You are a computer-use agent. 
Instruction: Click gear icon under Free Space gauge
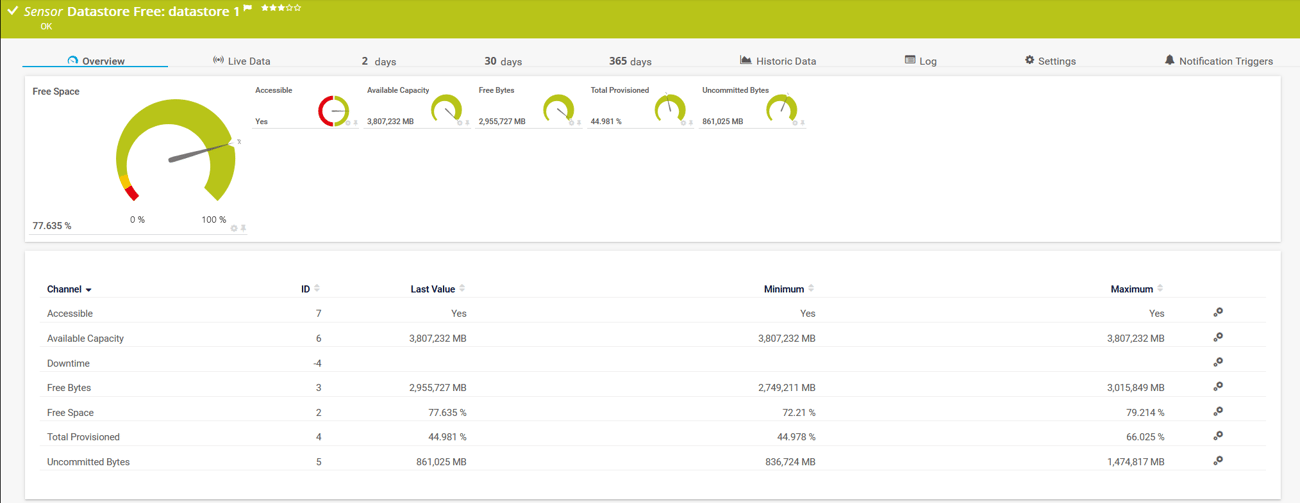pyautogui.click(x=234, y=228)
